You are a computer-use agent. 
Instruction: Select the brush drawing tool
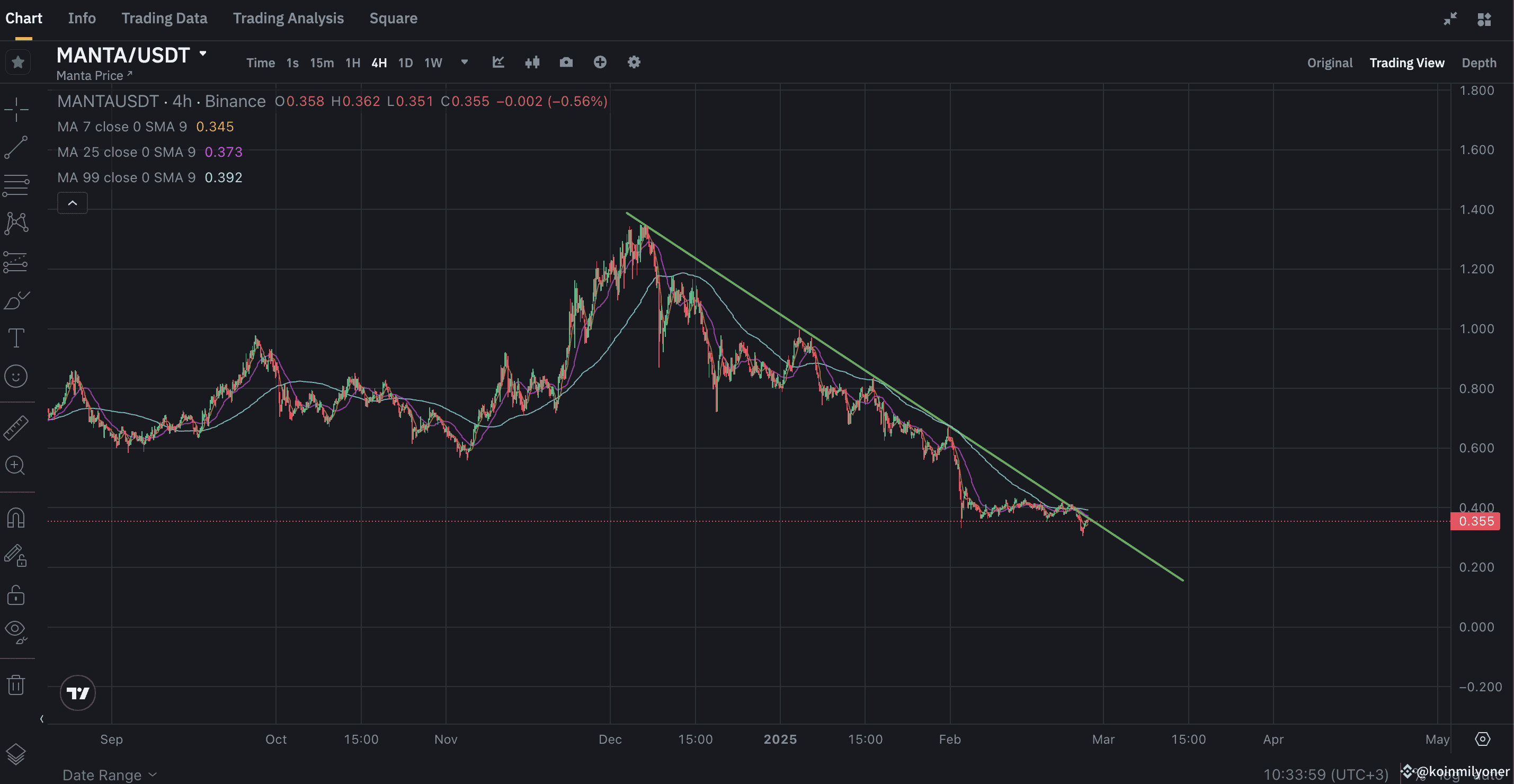(x=17, y=300)
